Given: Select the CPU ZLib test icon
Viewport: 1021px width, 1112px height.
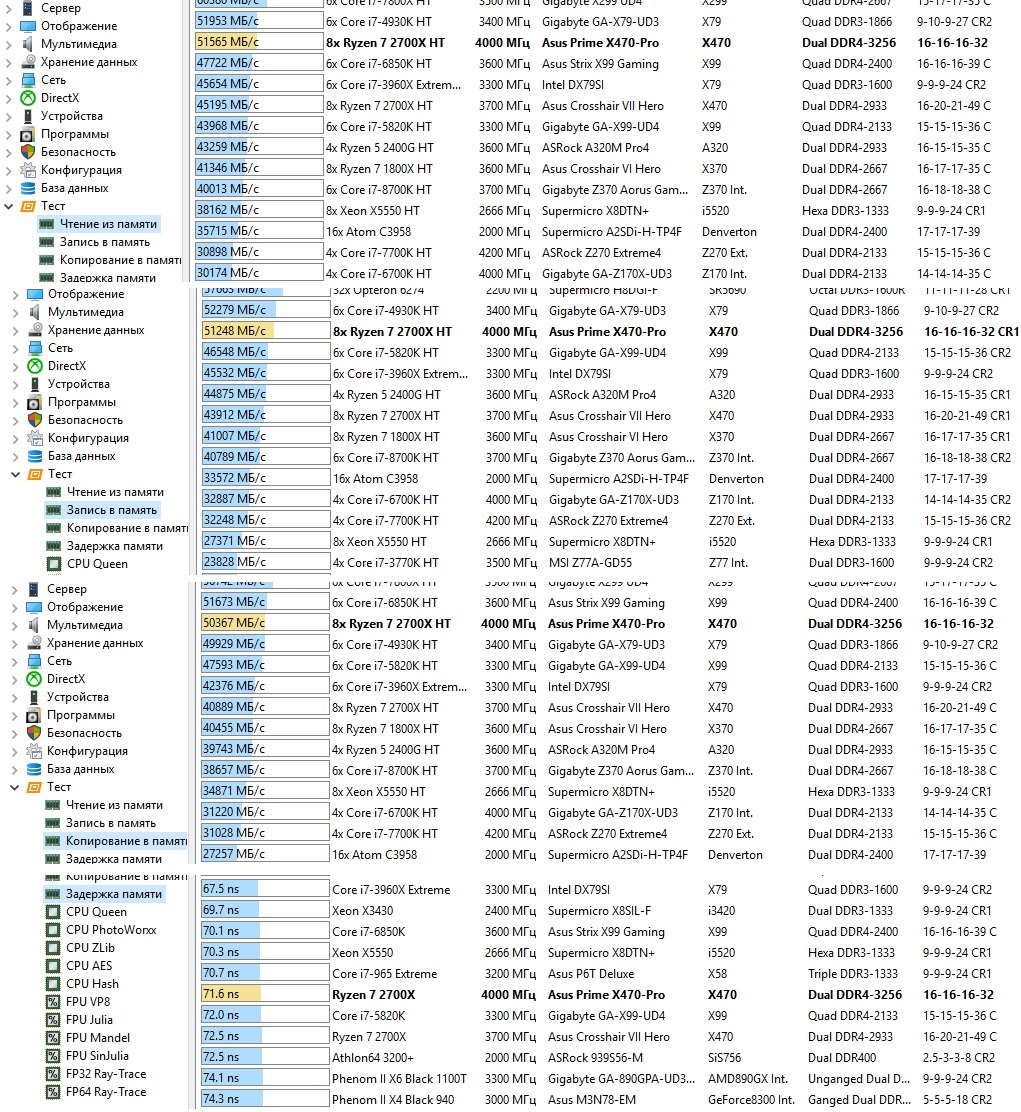Looking at the screenshot, I should click(x=53, y=947).
